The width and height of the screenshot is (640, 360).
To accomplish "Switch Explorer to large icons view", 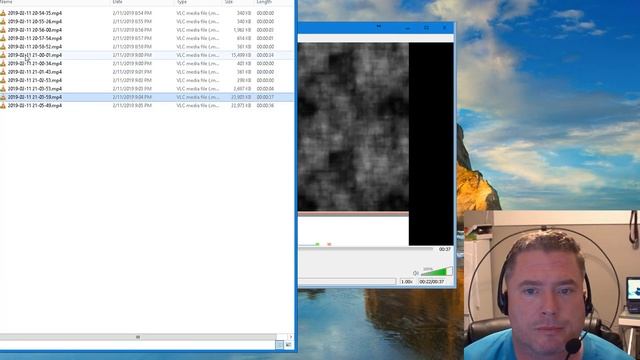I will (289, 345).
